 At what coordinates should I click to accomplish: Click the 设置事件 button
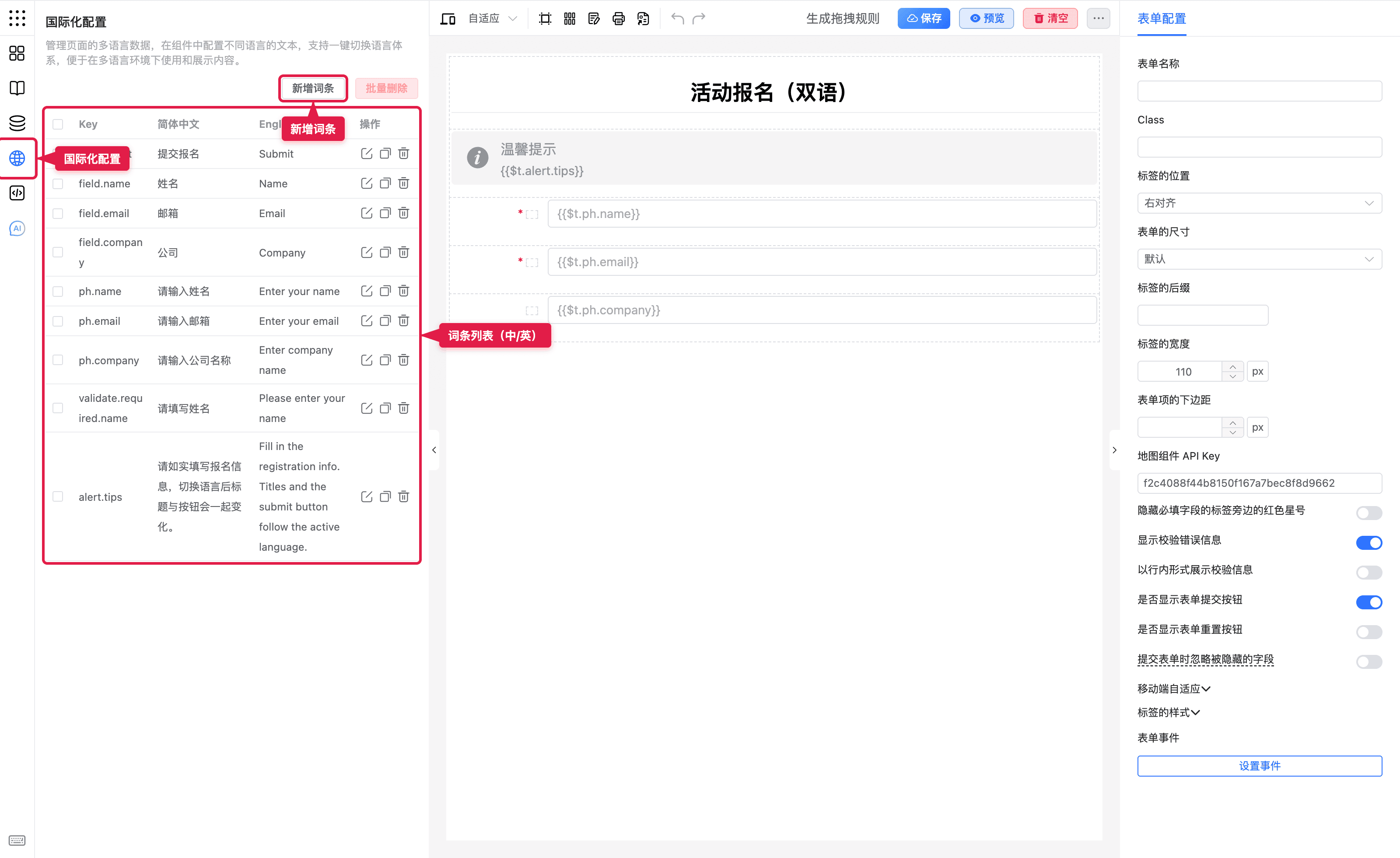1259,765
